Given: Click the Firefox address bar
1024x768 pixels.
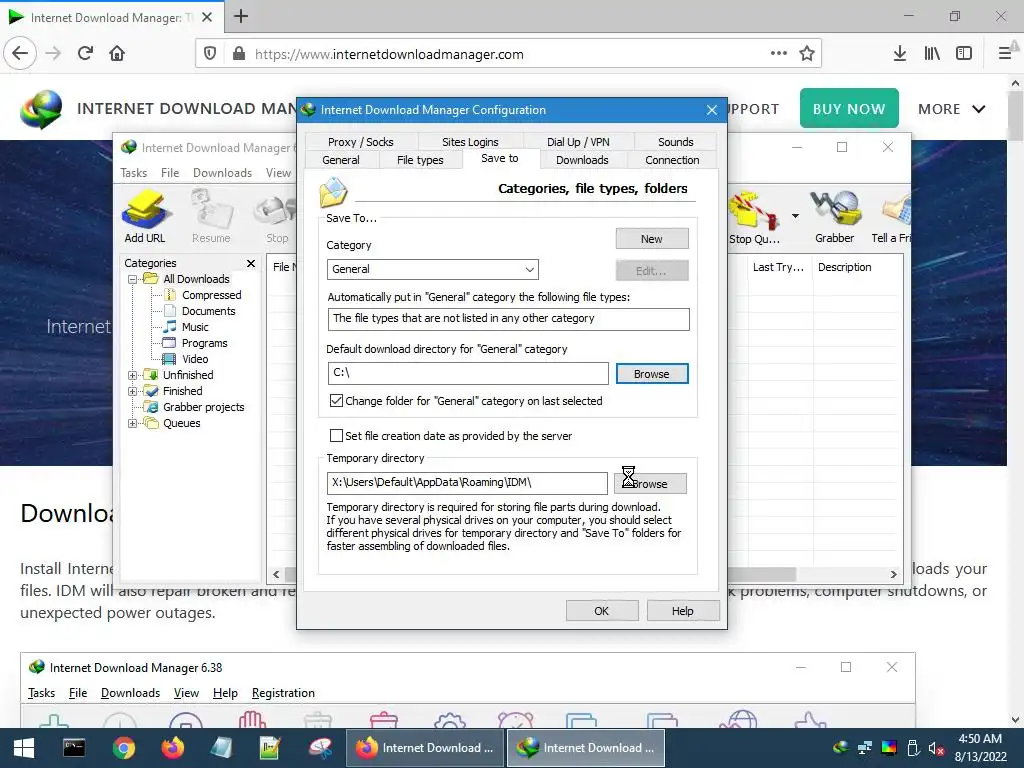Looking at the screenshot, I should pos(508,54).
